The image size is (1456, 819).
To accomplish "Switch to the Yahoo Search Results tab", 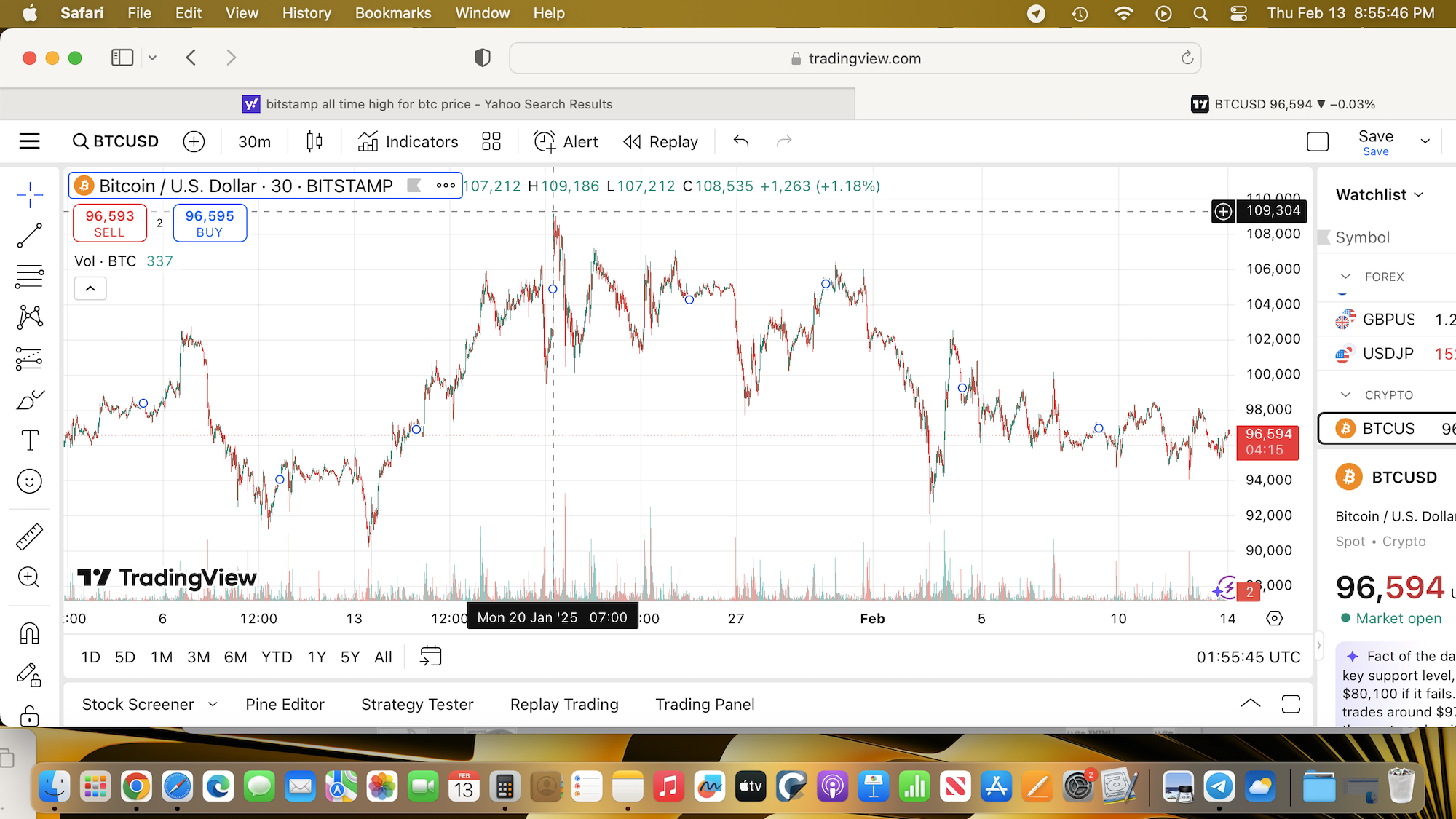I will (x=427, y=104).
